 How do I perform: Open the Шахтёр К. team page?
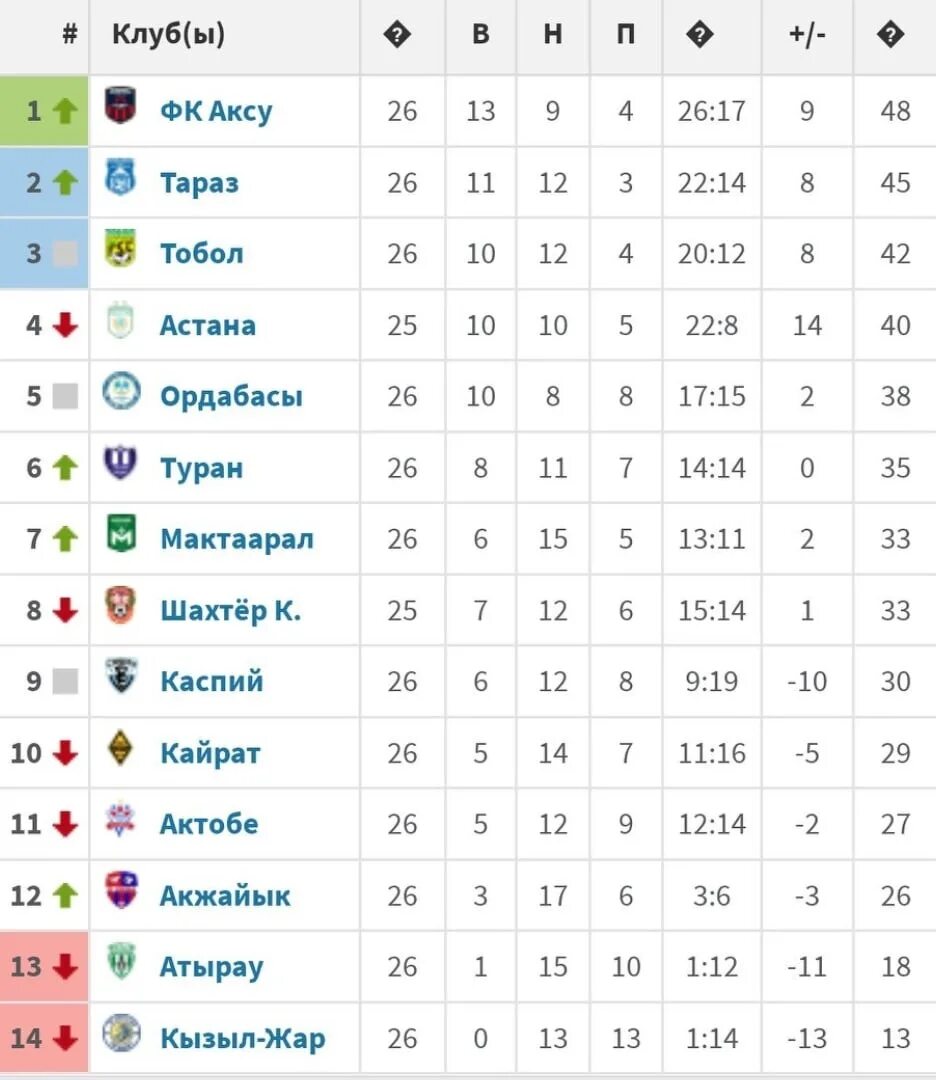click(x=231, y=611)
